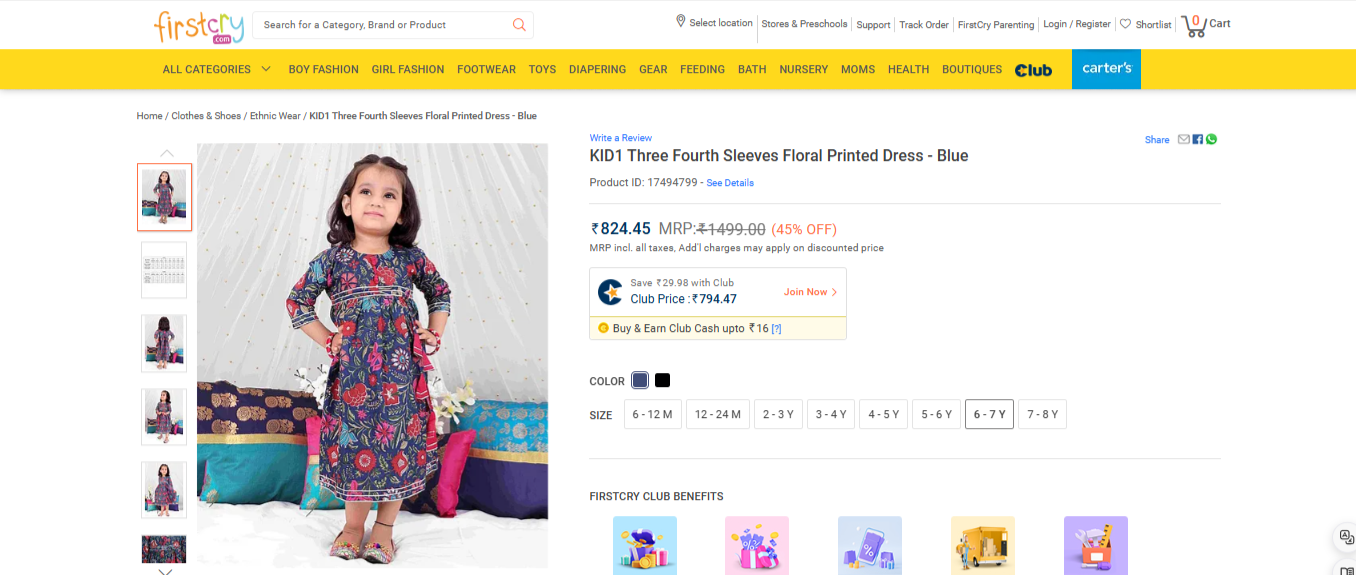Pick size 7 - 8 Y
The height and width of the screenshot is (575, 1356).
point(1042,414)
